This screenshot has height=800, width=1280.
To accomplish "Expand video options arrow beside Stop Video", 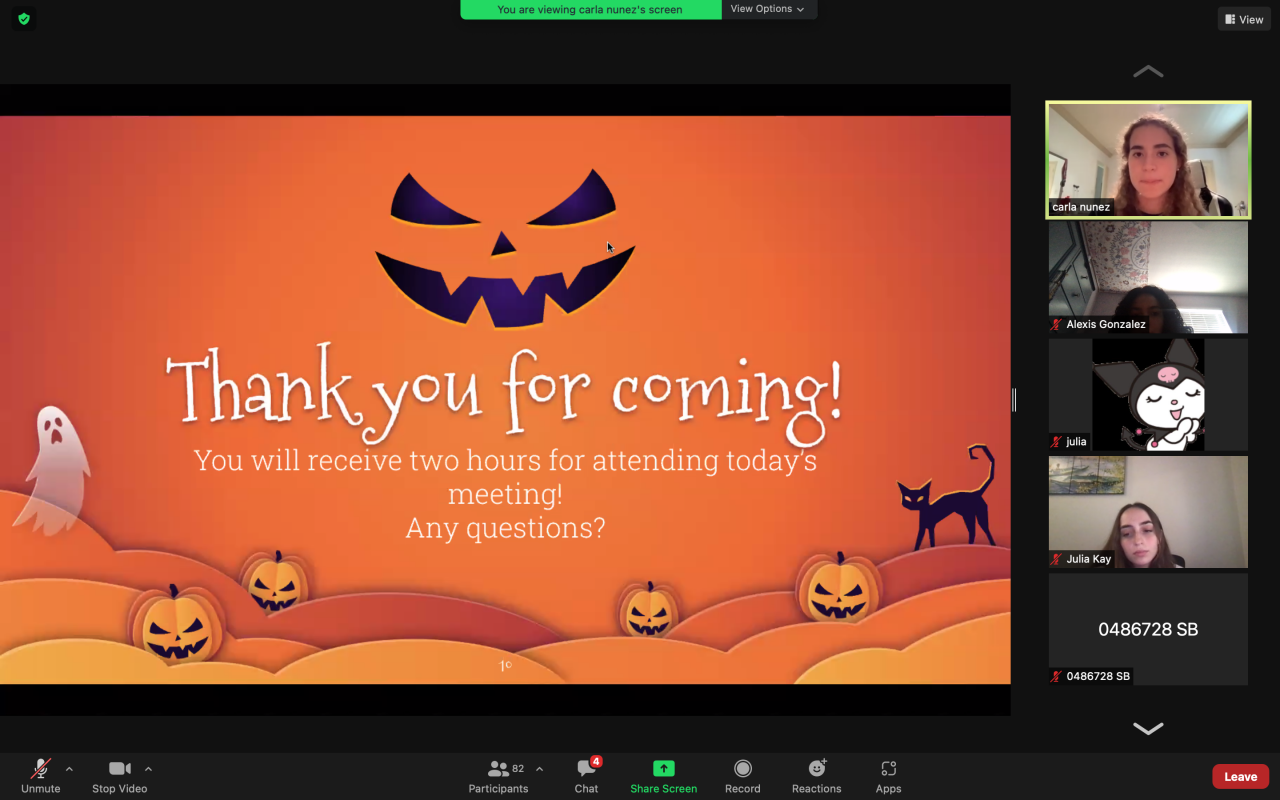I will (148, 769).
